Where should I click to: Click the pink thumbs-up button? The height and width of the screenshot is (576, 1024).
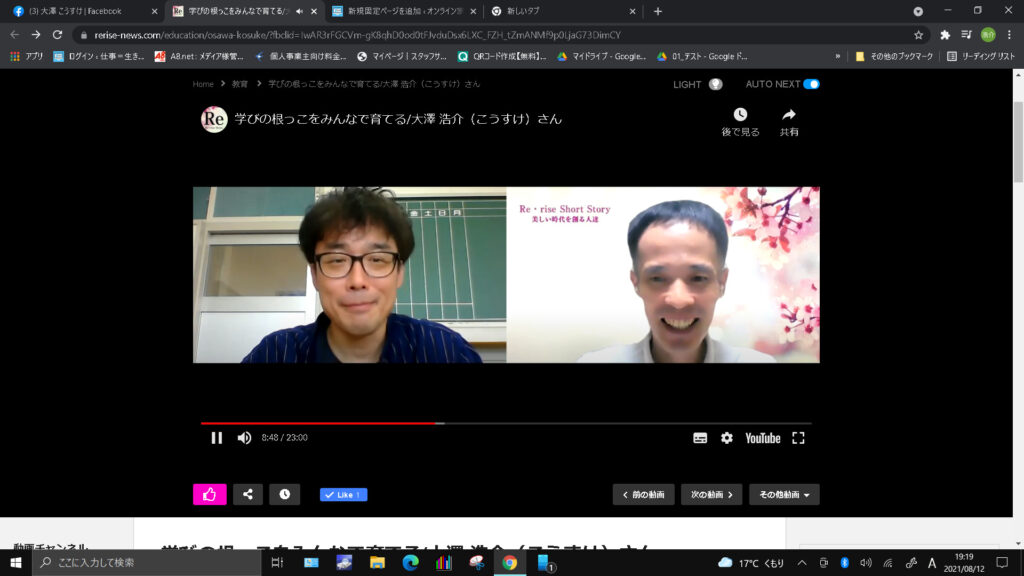[209, 494]
